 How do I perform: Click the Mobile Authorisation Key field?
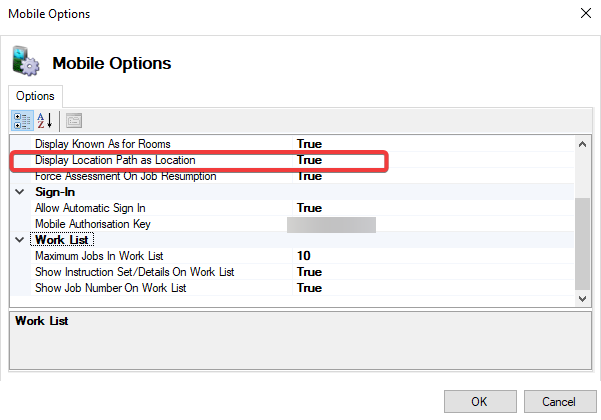(331, 224)
